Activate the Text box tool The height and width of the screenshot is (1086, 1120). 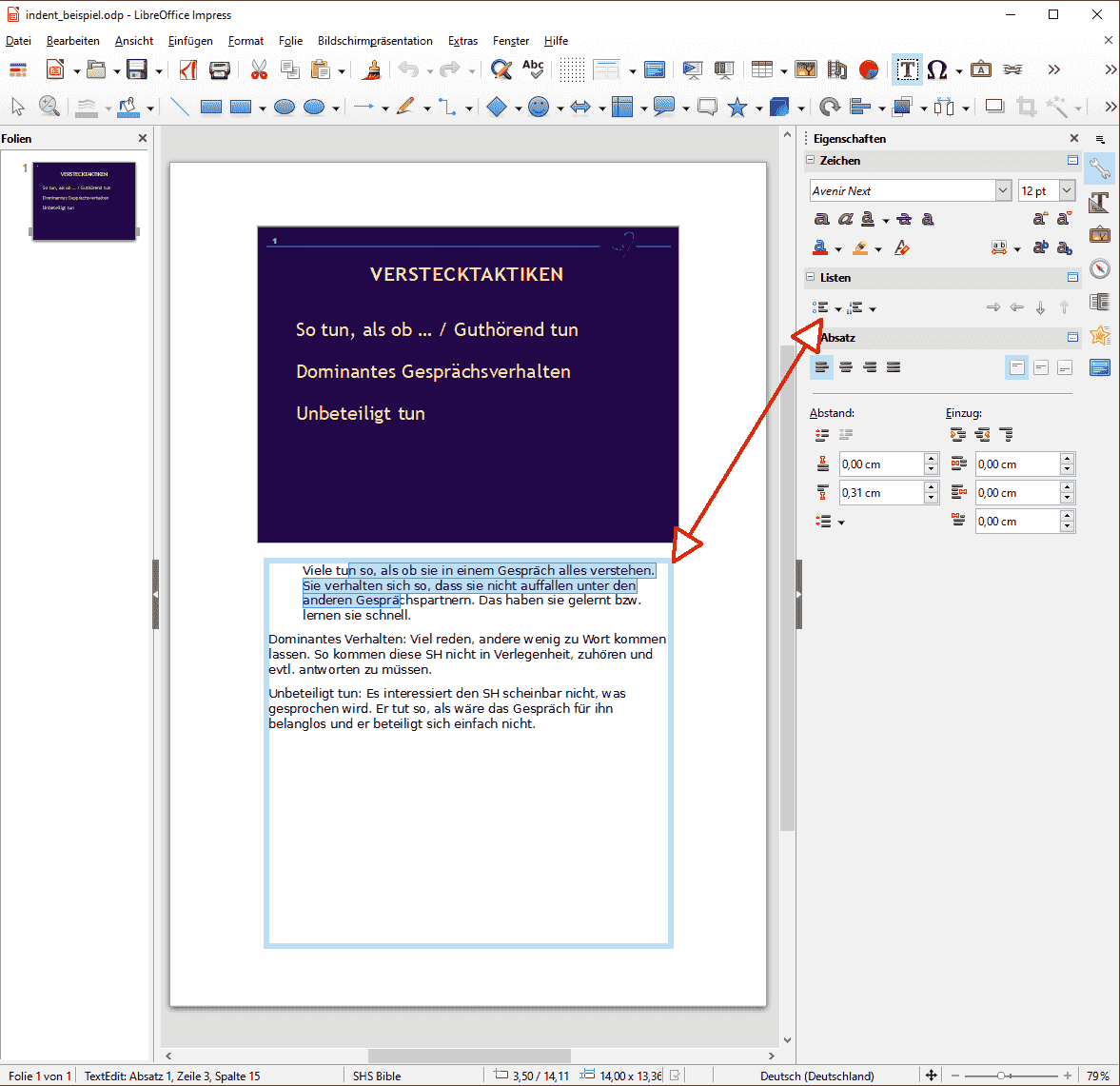[907, 69]
